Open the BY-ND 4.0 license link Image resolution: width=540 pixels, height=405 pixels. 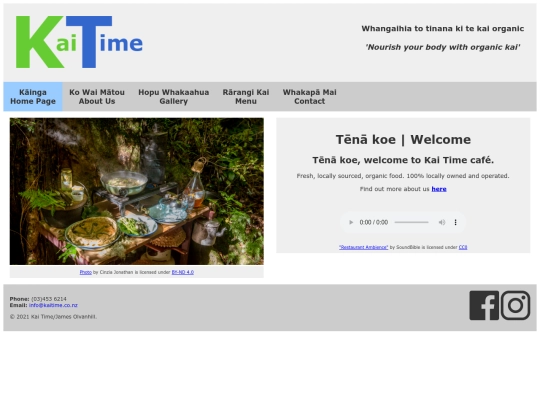pyautogui.click(x=183, y=272)
